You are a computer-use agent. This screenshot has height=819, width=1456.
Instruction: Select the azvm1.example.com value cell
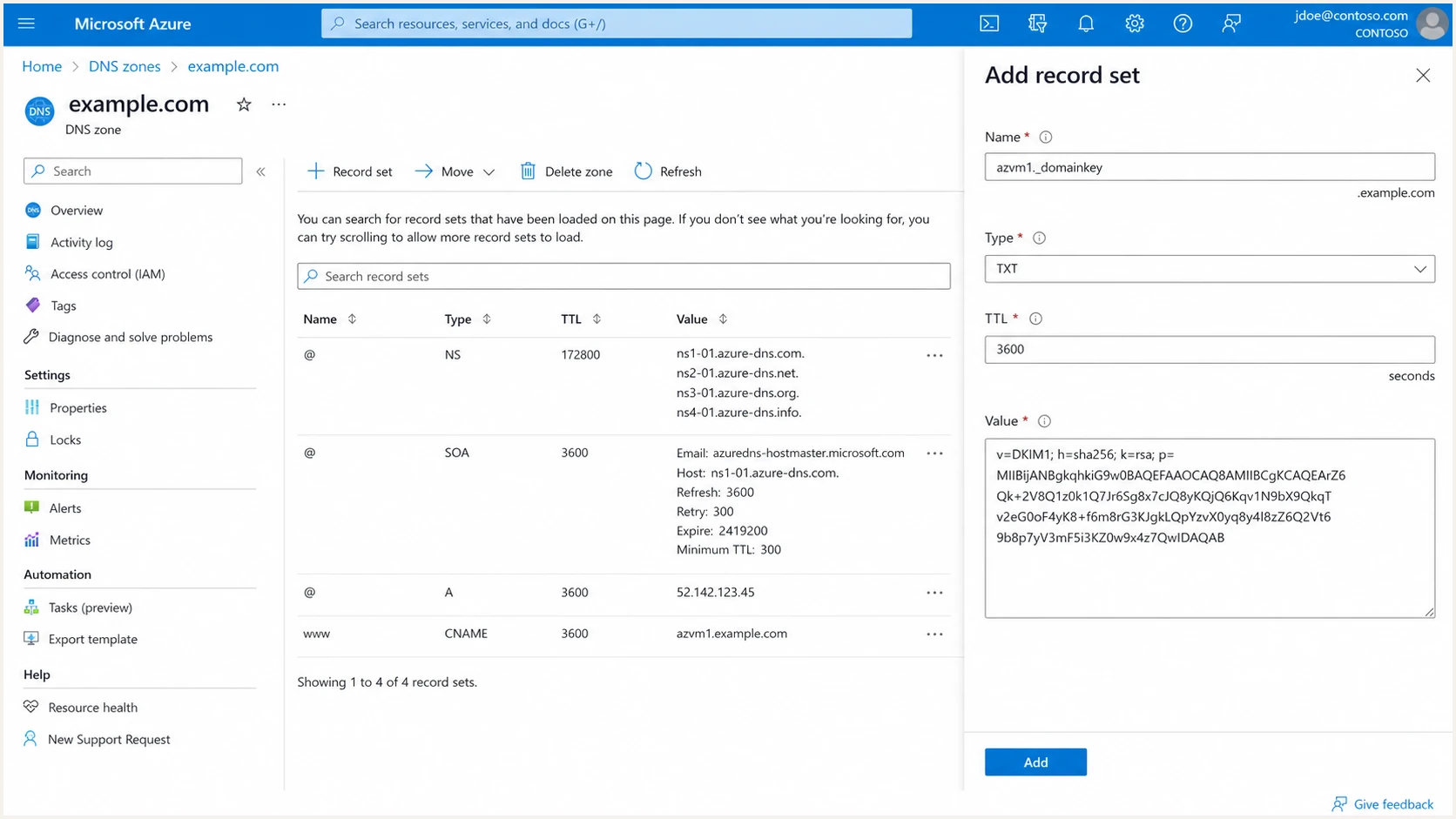731,634
